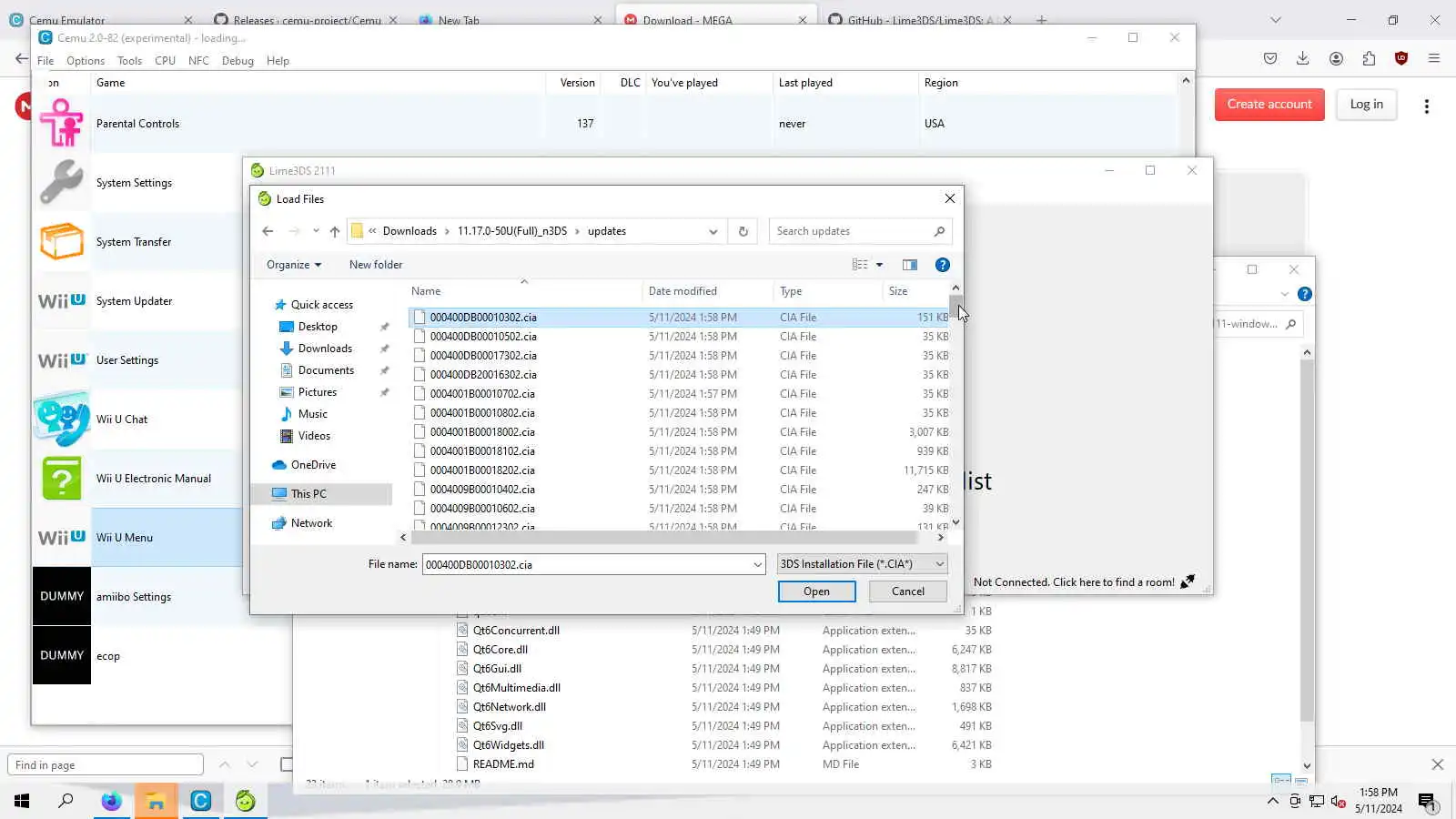
Task: Select Downloads in Quick access tree
Action: point(325,349)
